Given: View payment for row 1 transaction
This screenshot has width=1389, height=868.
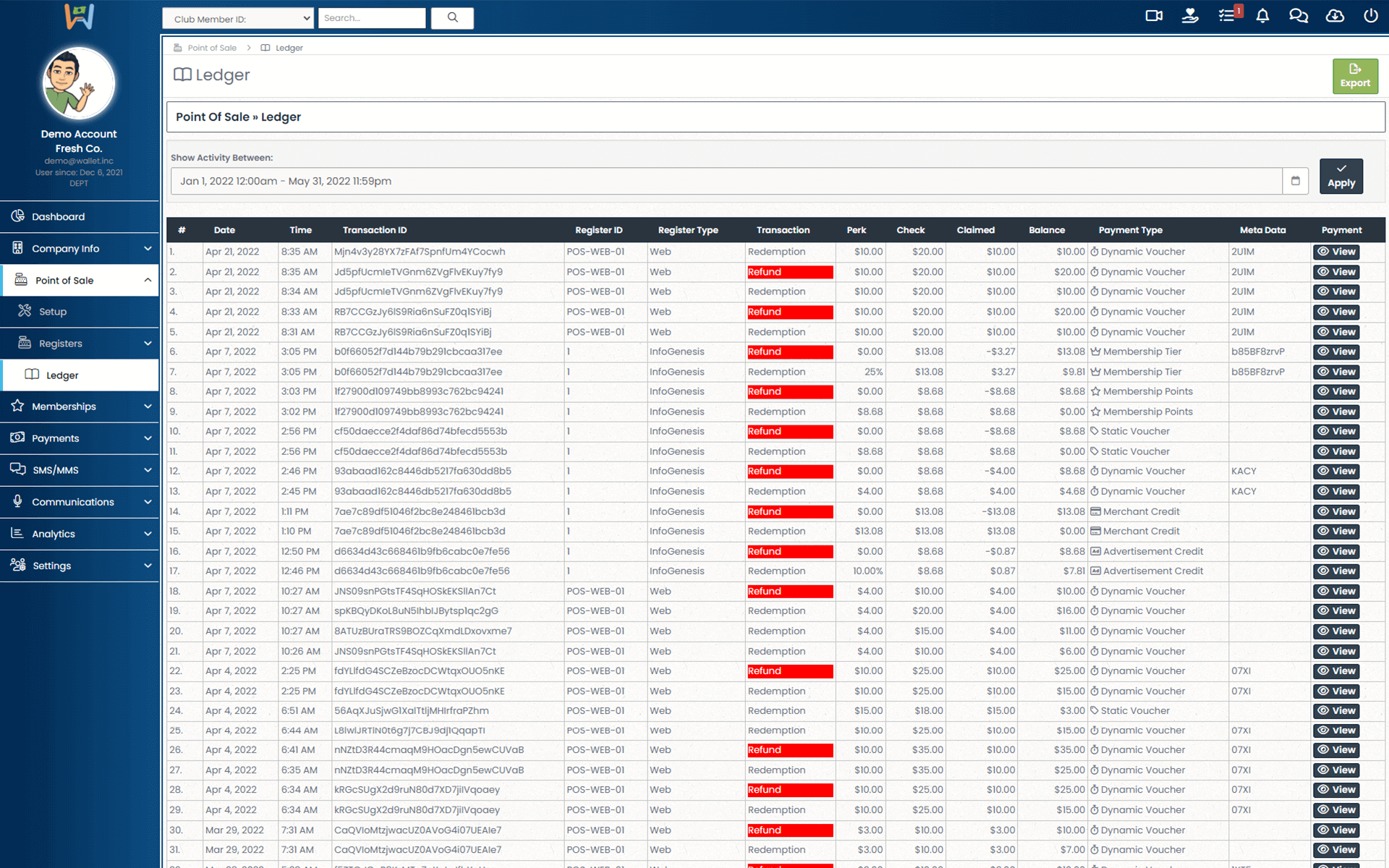Looking at the screenshot, I should [1336, 252].
